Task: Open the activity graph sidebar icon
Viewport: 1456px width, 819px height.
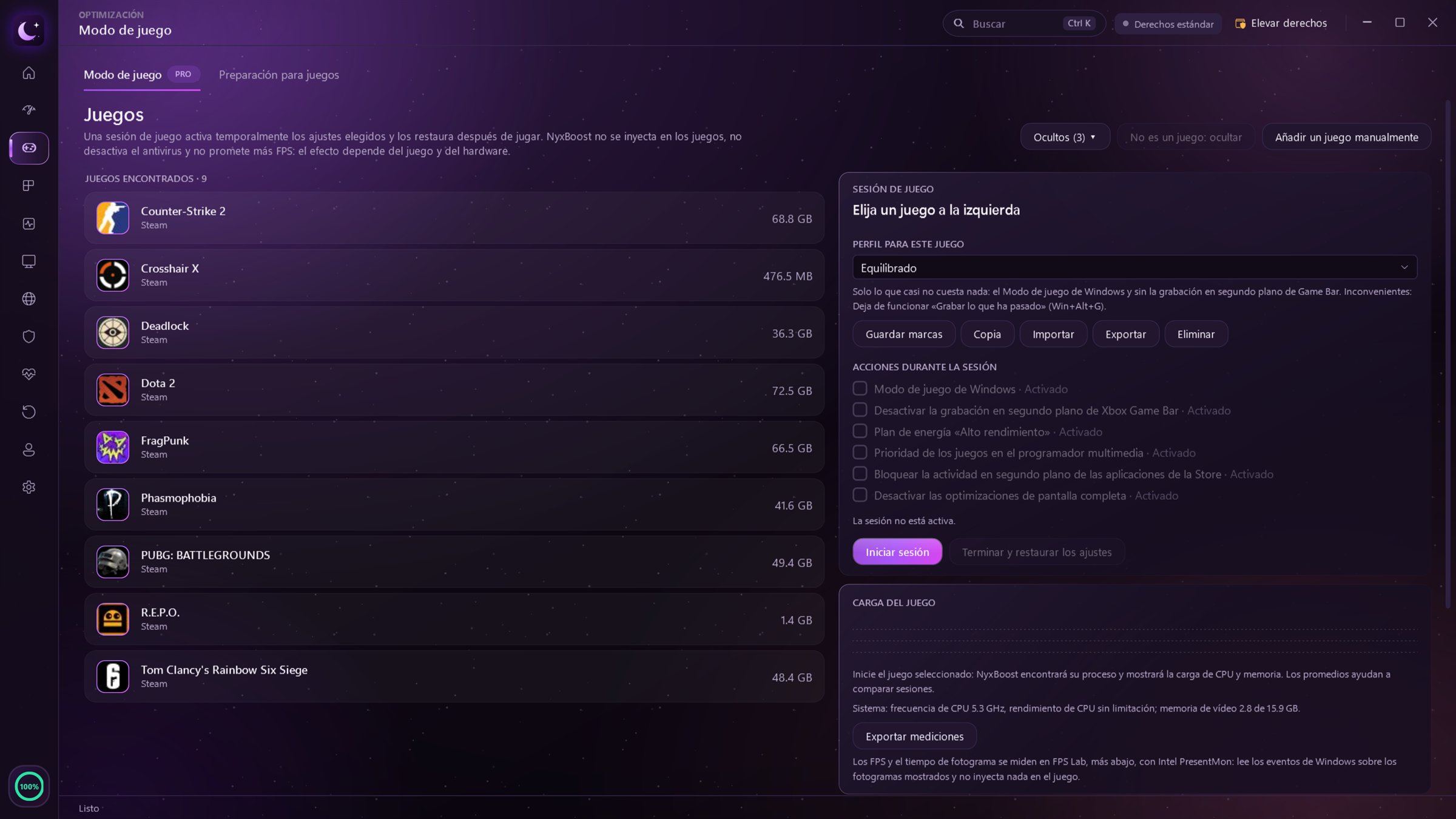Action: click(29, 223)
